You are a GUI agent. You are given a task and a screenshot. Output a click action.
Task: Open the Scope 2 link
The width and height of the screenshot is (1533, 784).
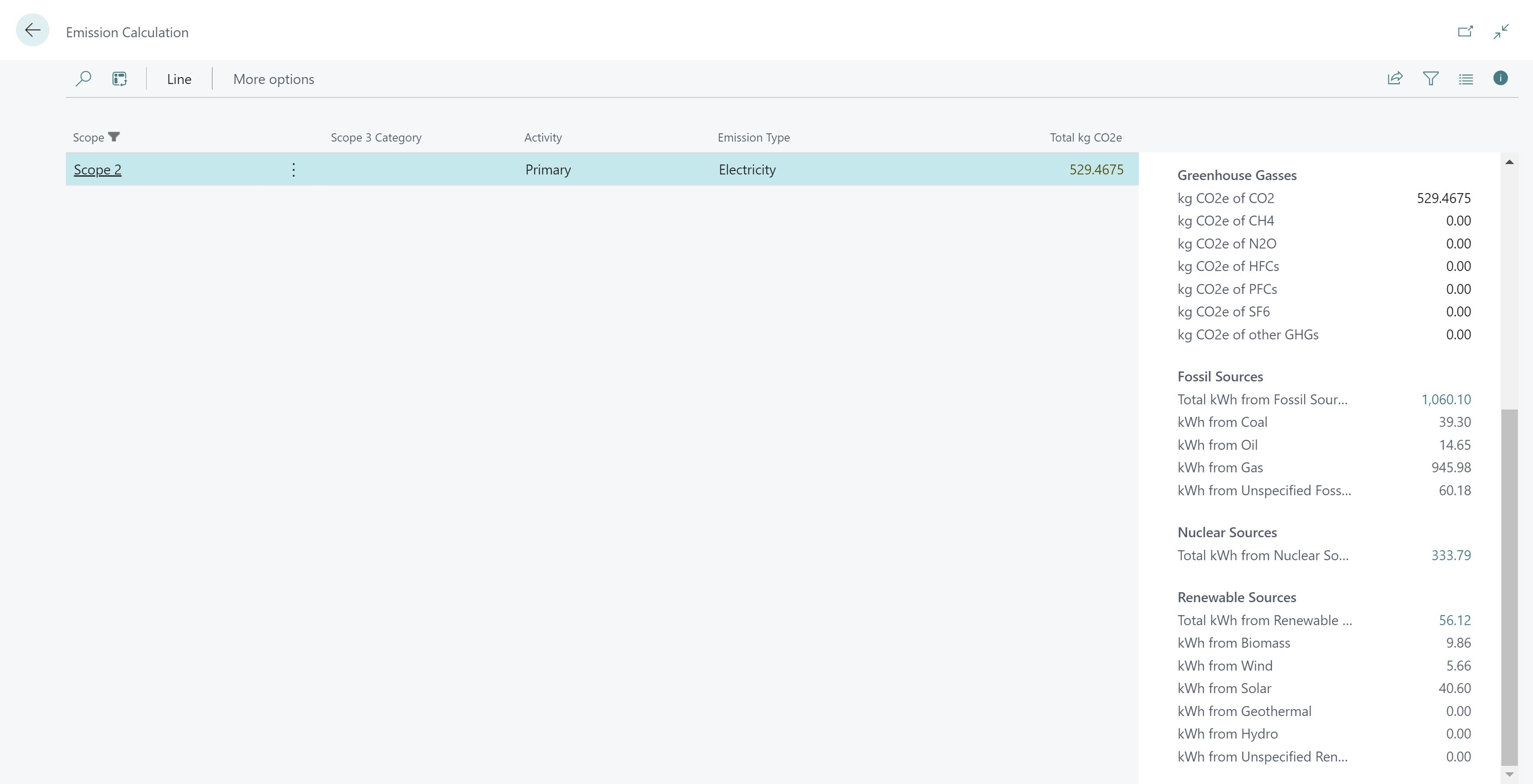[x=97, y=170]
